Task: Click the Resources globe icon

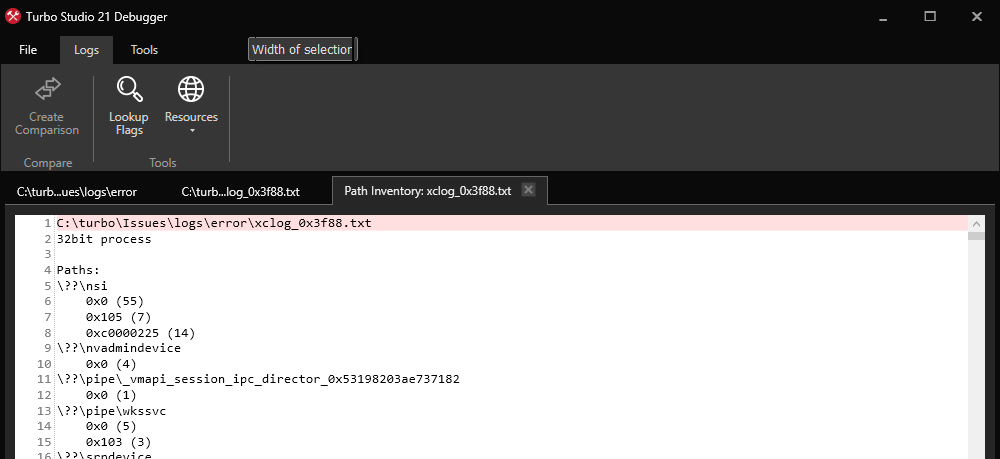Action: 191,90
